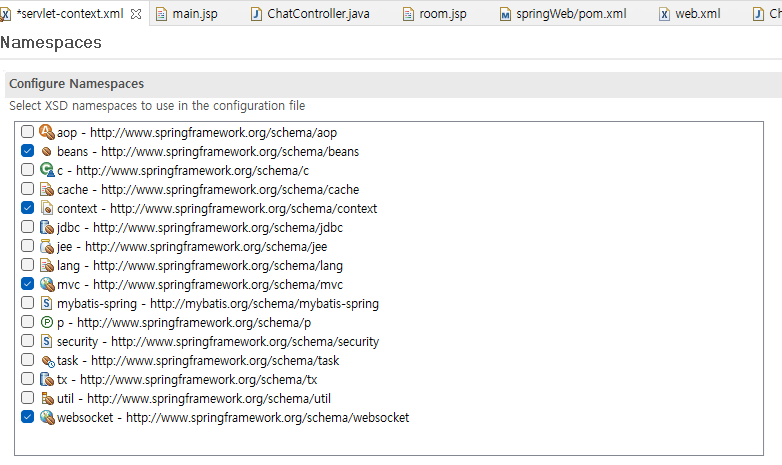Click the cache namespace icon
The image size is (782, 465).
pos(47,189)
